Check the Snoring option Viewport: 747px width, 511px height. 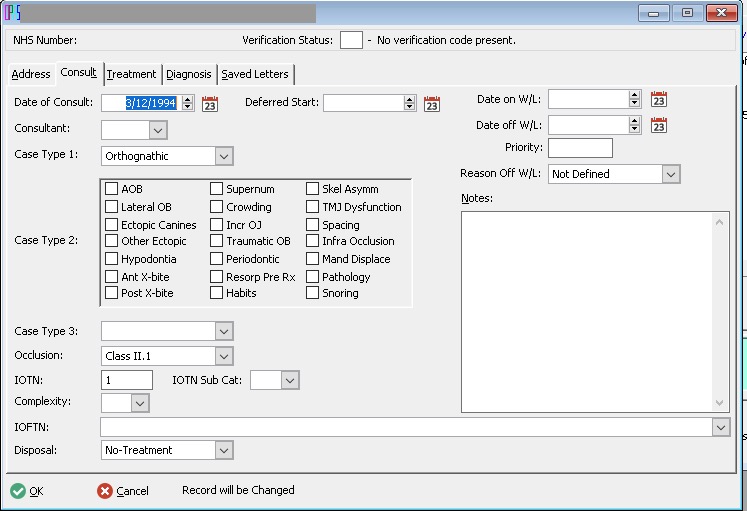point(313,293)
